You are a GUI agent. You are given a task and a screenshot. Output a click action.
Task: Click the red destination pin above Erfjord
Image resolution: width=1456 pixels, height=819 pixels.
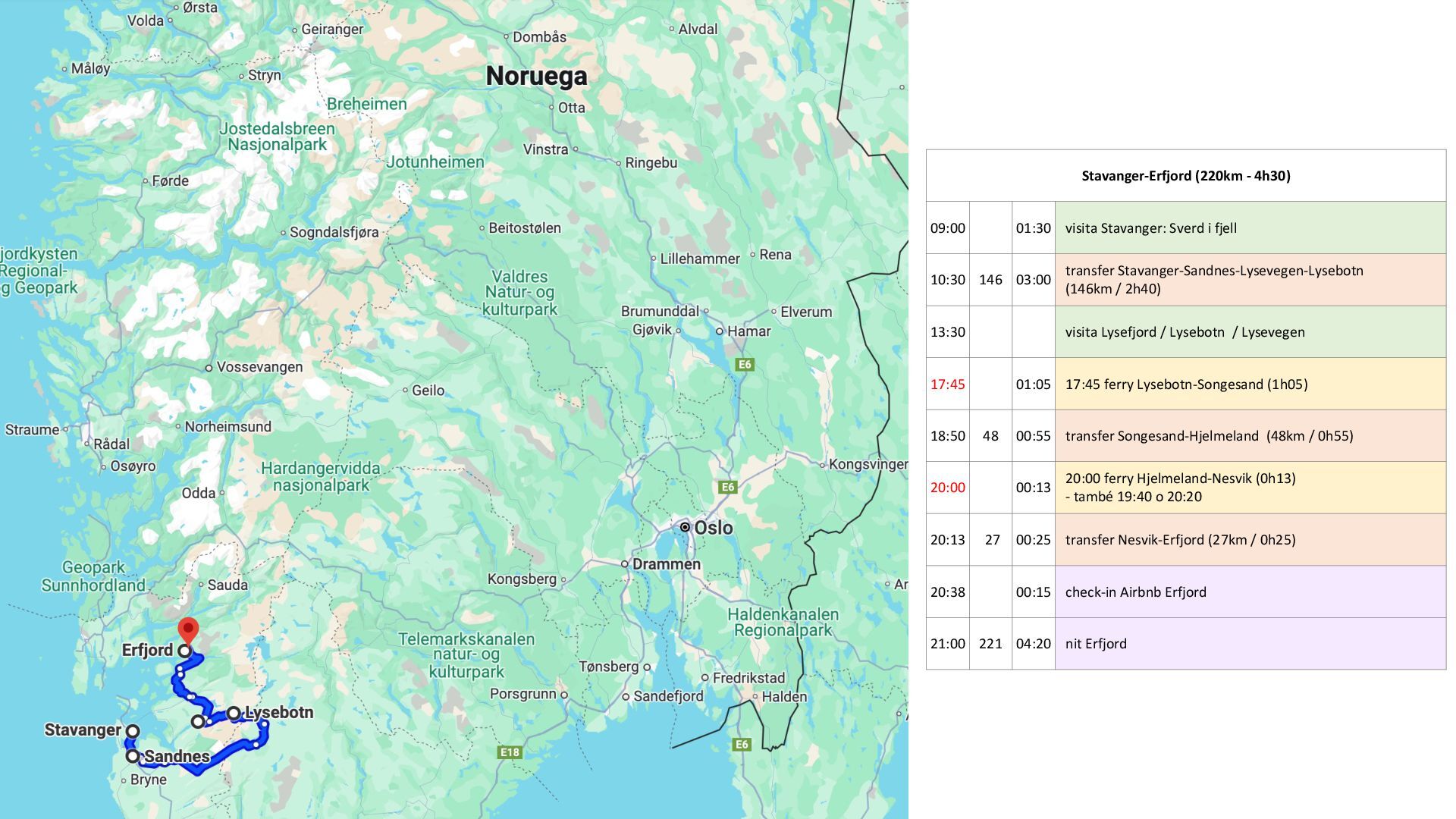tap(187, 629)
